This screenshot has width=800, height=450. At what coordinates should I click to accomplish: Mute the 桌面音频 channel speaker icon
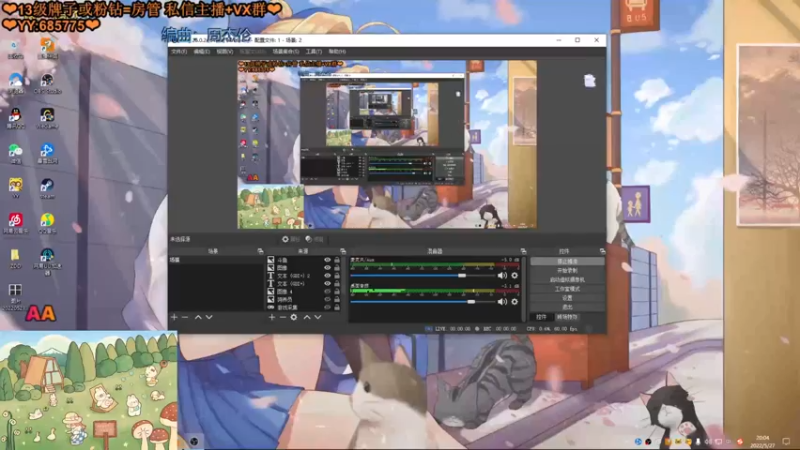tap(502, 302)
